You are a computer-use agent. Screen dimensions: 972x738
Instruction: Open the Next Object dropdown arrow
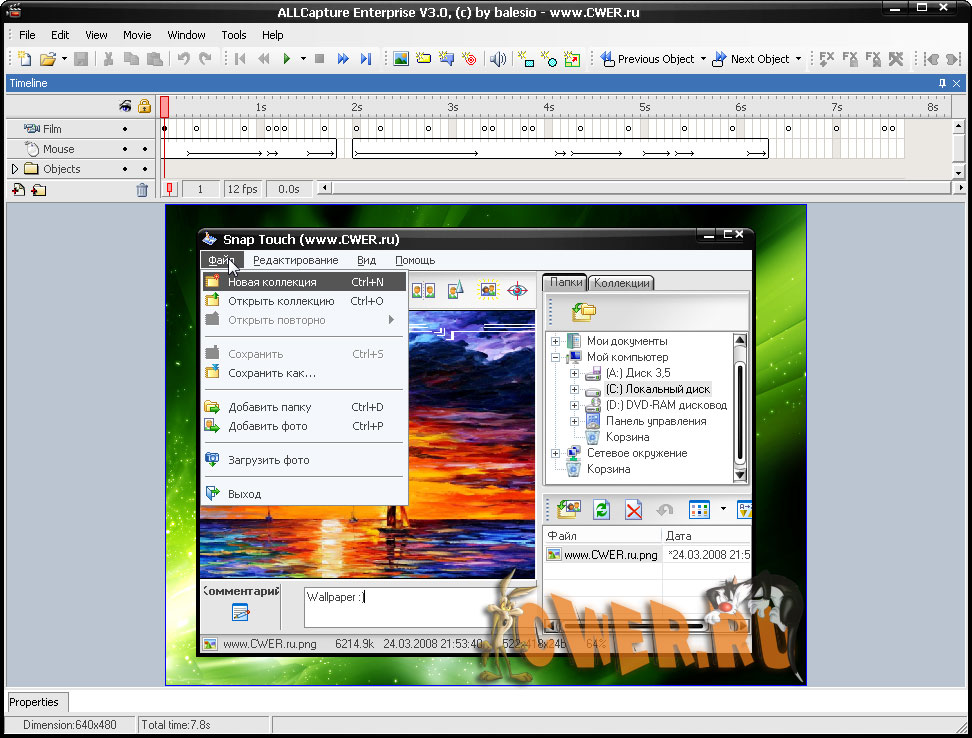tap(798, 59)
